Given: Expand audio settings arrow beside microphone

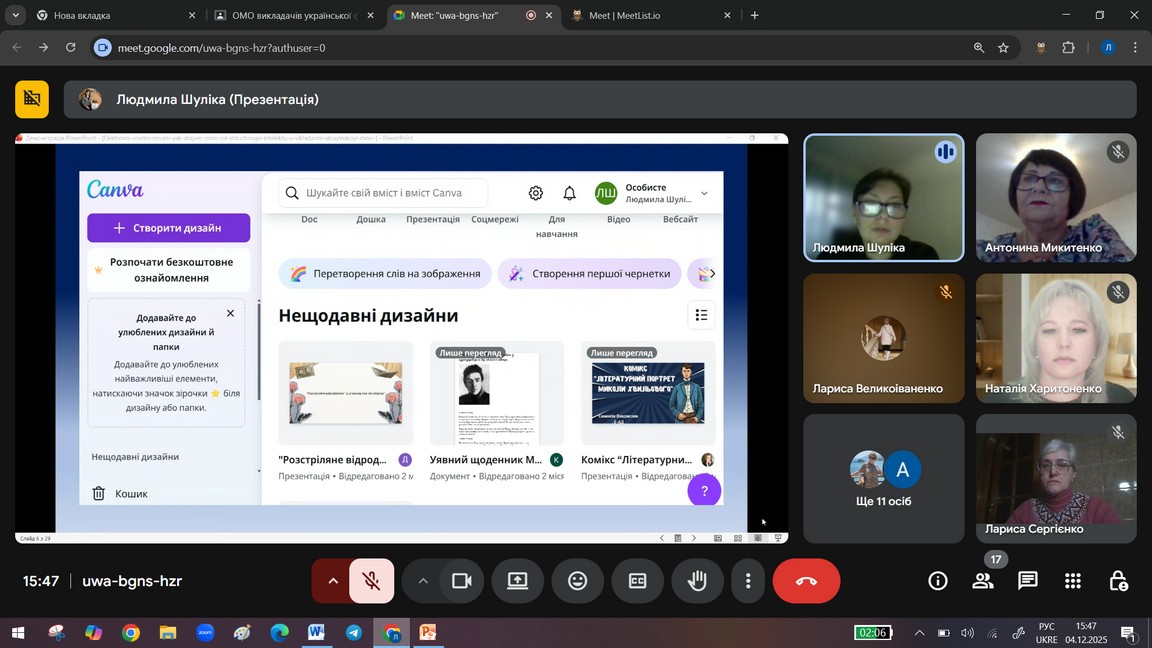Looking at the screenshot, I should [332, 581].
